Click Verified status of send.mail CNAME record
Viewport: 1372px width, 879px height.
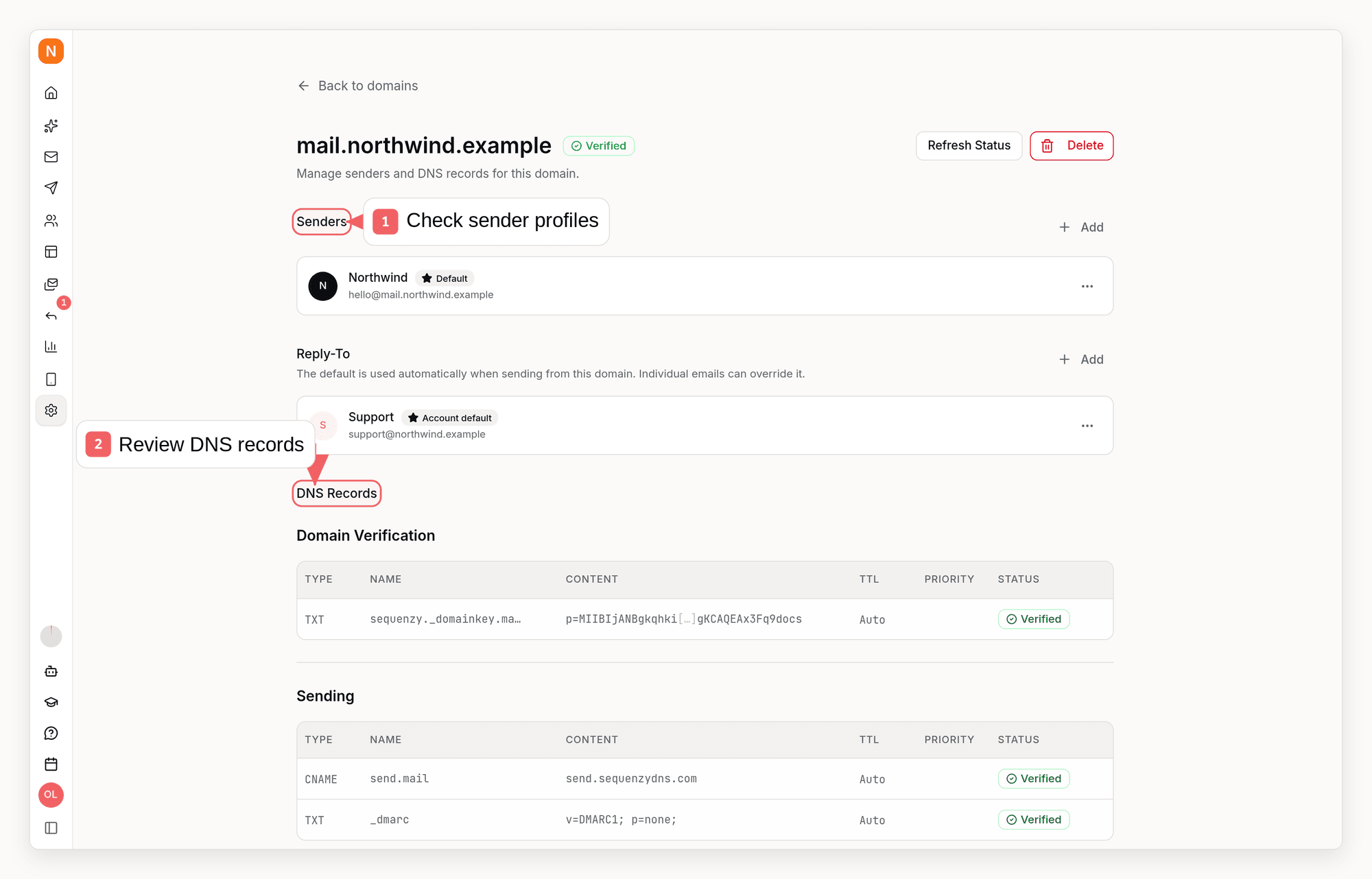[1034, 779]
